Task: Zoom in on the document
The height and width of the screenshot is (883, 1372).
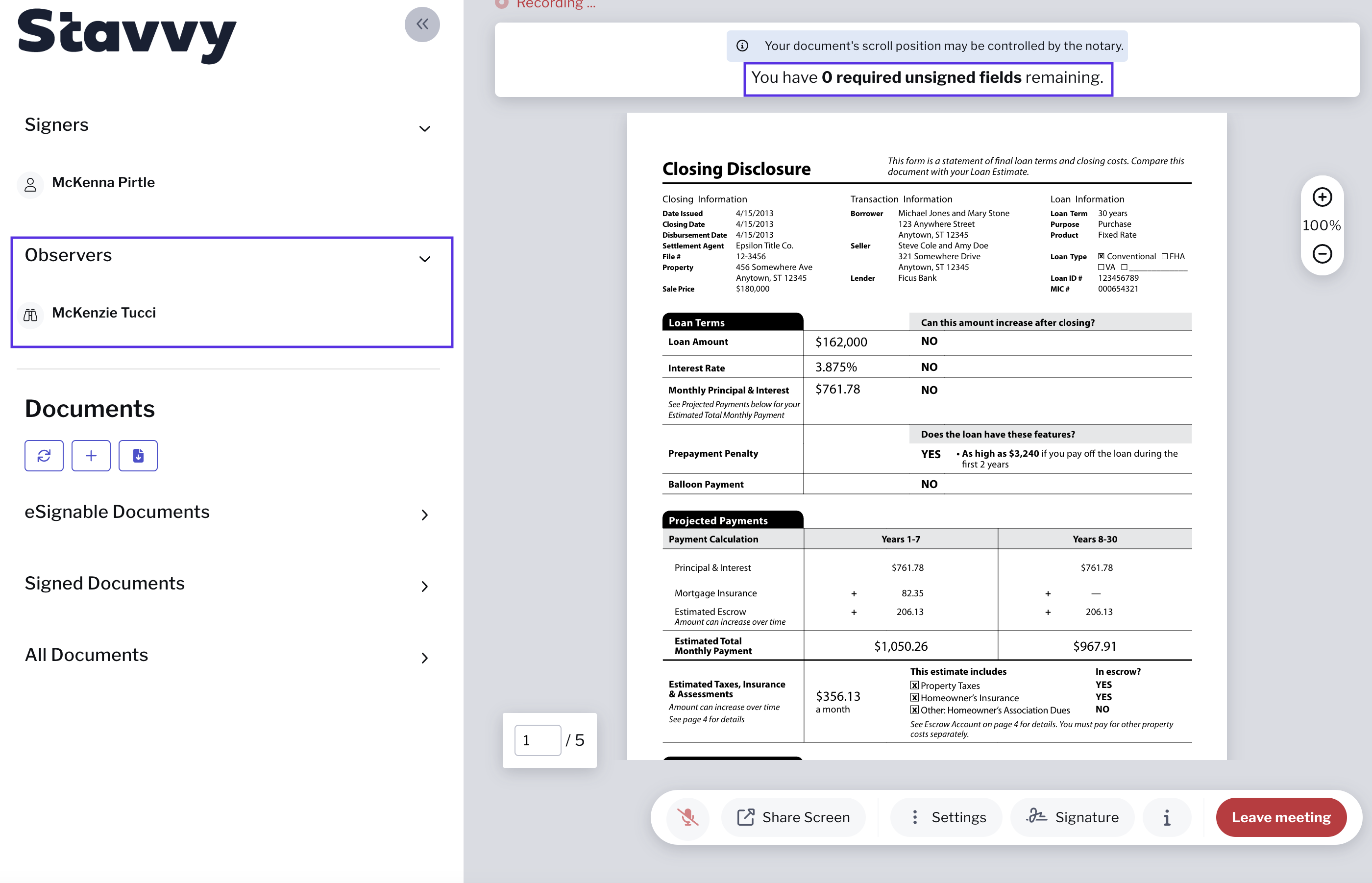Action: 1322,197
